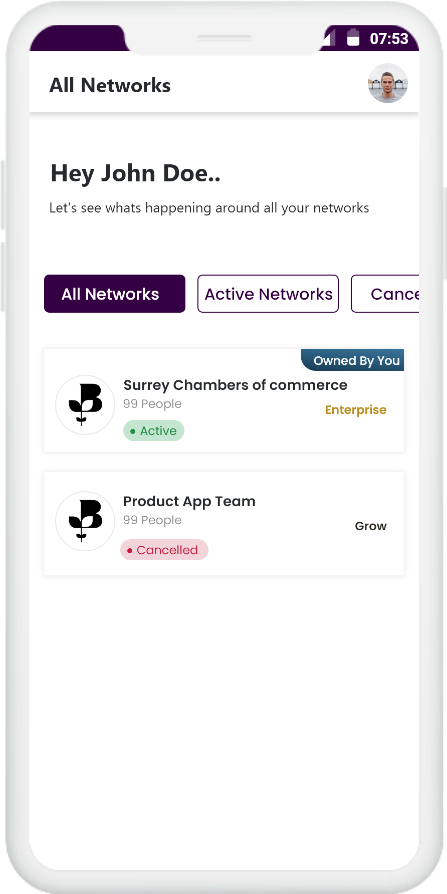Tap the 07:53 clock in status bar
This screenshot has width=447, height=894.
click(389, 39)
